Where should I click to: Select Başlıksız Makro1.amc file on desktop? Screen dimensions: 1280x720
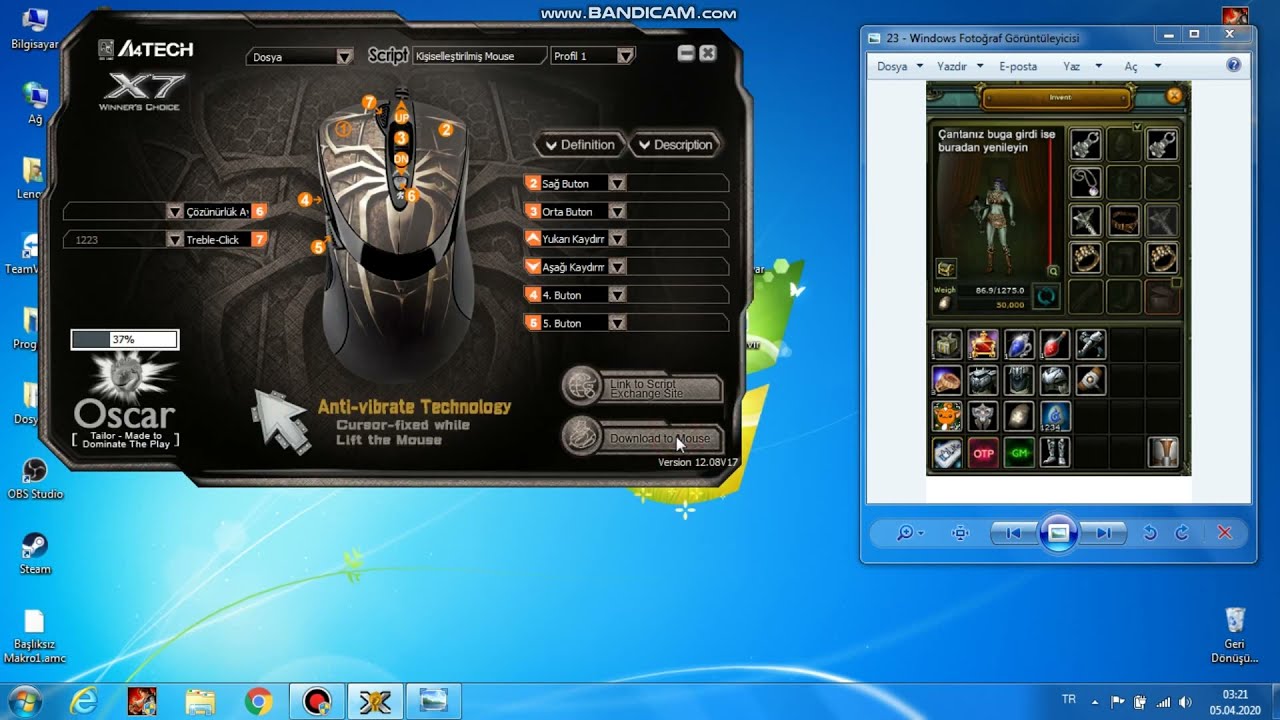point(34,637)
